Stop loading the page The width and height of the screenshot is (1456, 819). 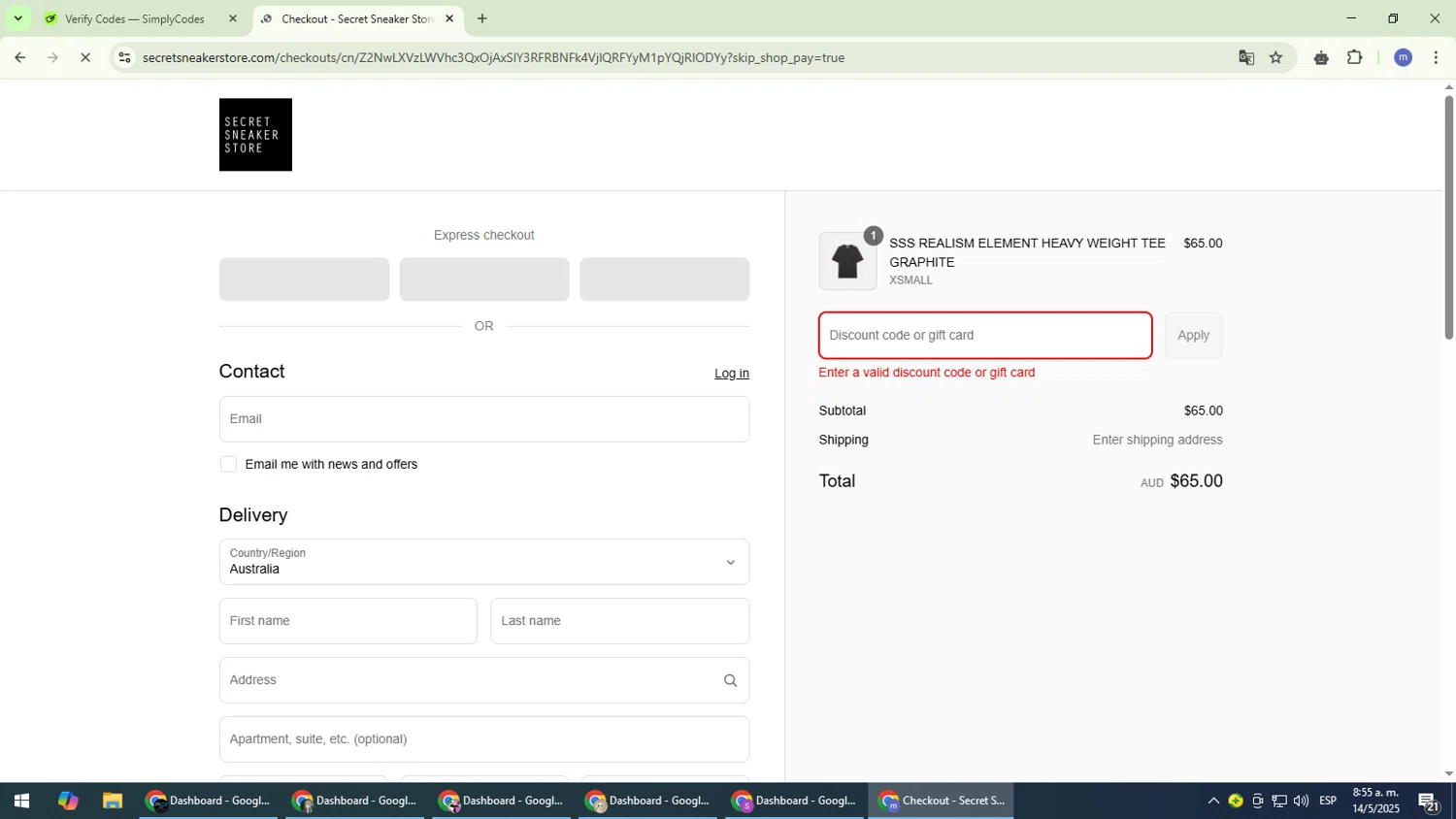(85, 57)
